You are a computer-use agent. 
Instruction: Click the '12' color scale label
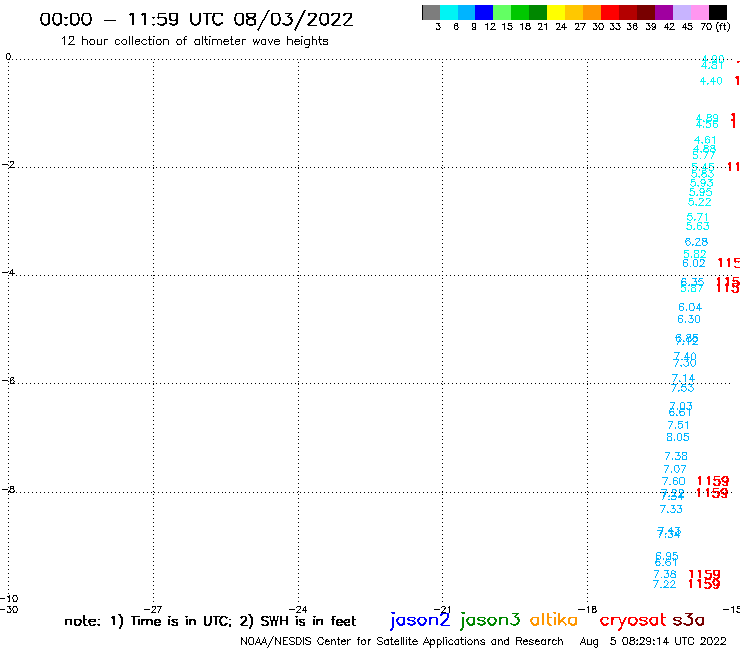[x=490, y=27]
